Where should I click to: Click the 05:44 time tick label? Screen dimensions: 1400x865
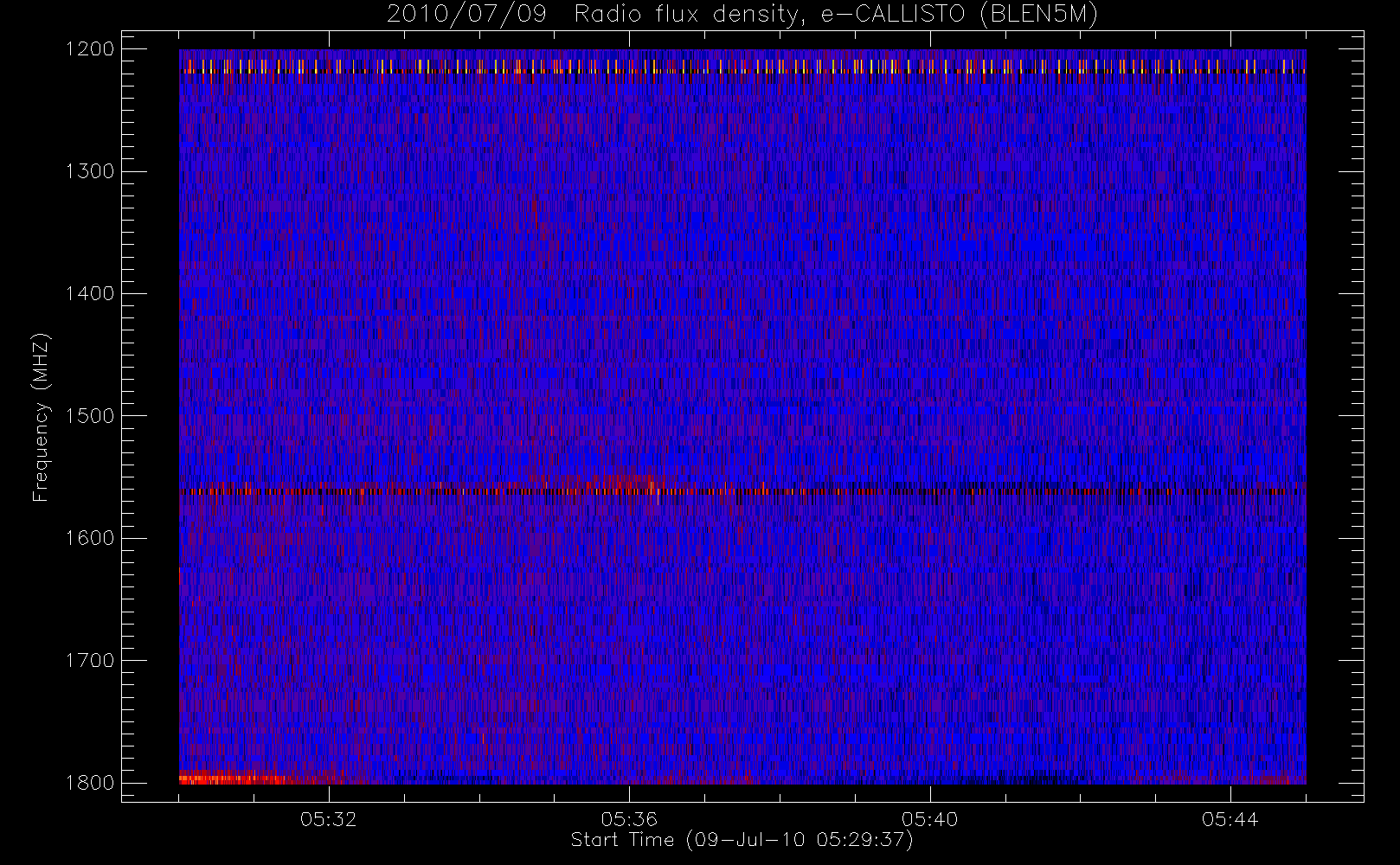tap(1230, 819)
